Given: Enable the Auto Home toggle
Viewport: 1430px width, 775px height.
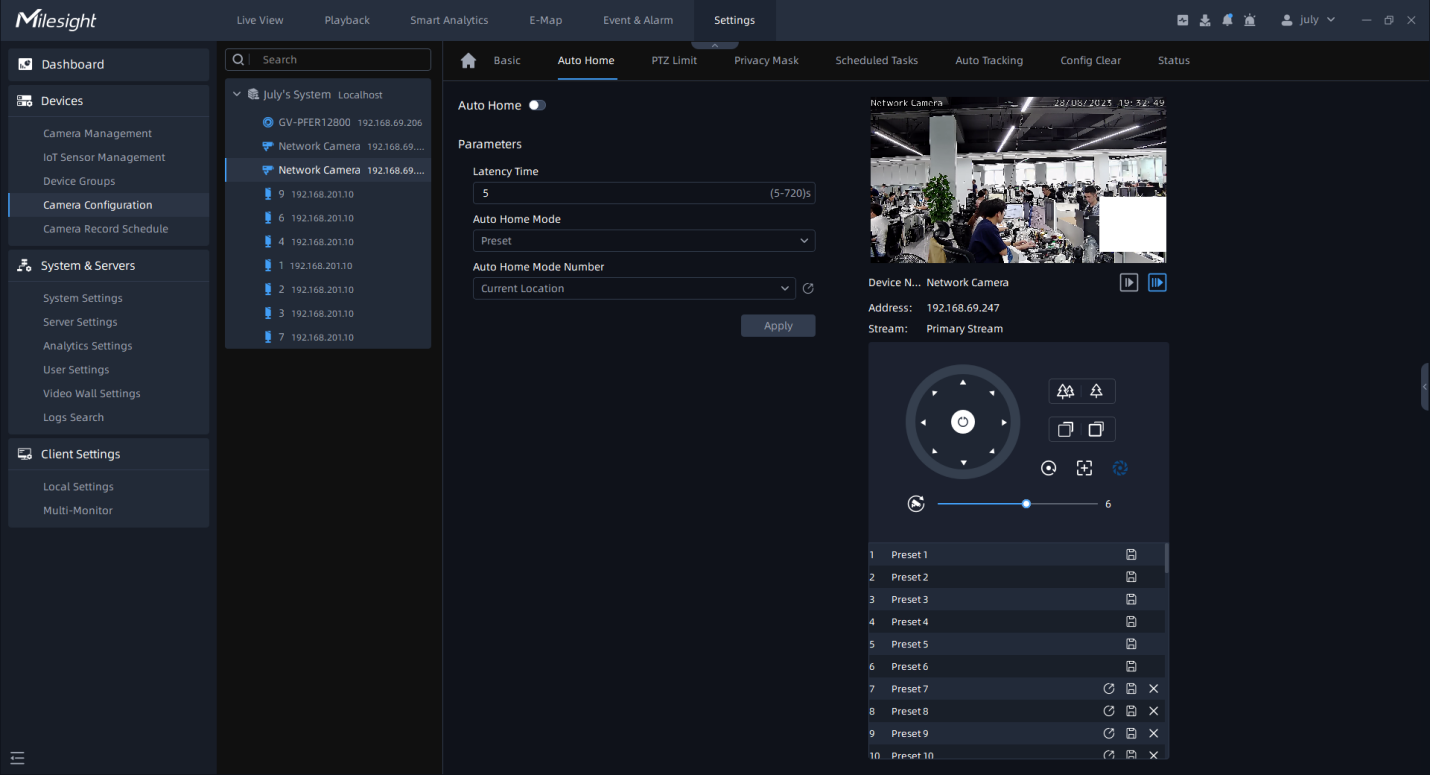Looking at the screenshot, I should pos(537,105).
